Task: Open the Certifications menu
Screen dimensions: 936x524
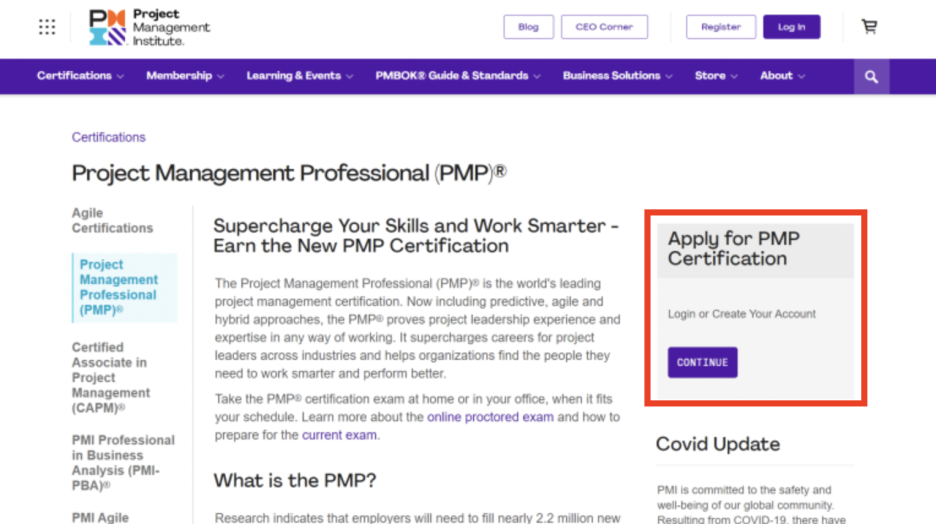Action: [x=74, y=76]
